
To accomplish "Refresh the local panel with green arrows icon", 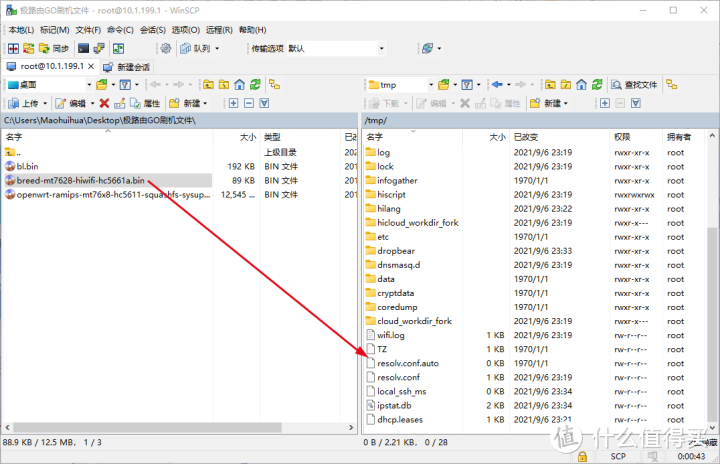I will (255, 85).
